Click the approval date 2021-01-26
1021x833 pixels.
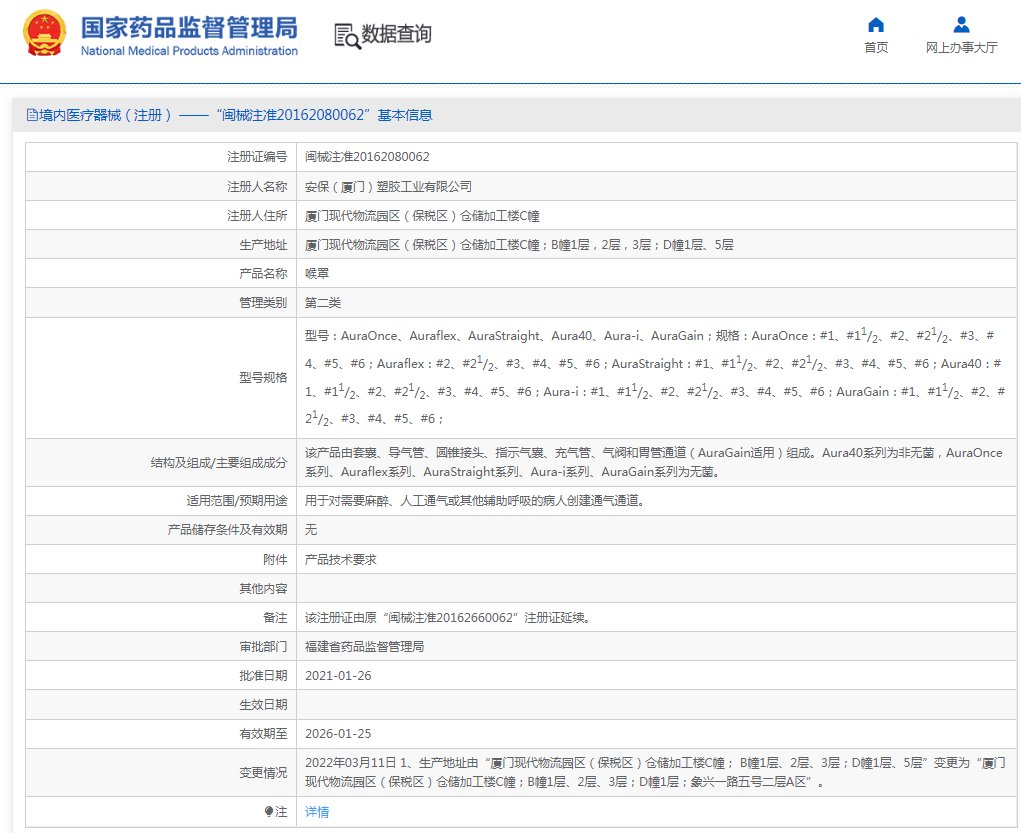coord(338,676)
